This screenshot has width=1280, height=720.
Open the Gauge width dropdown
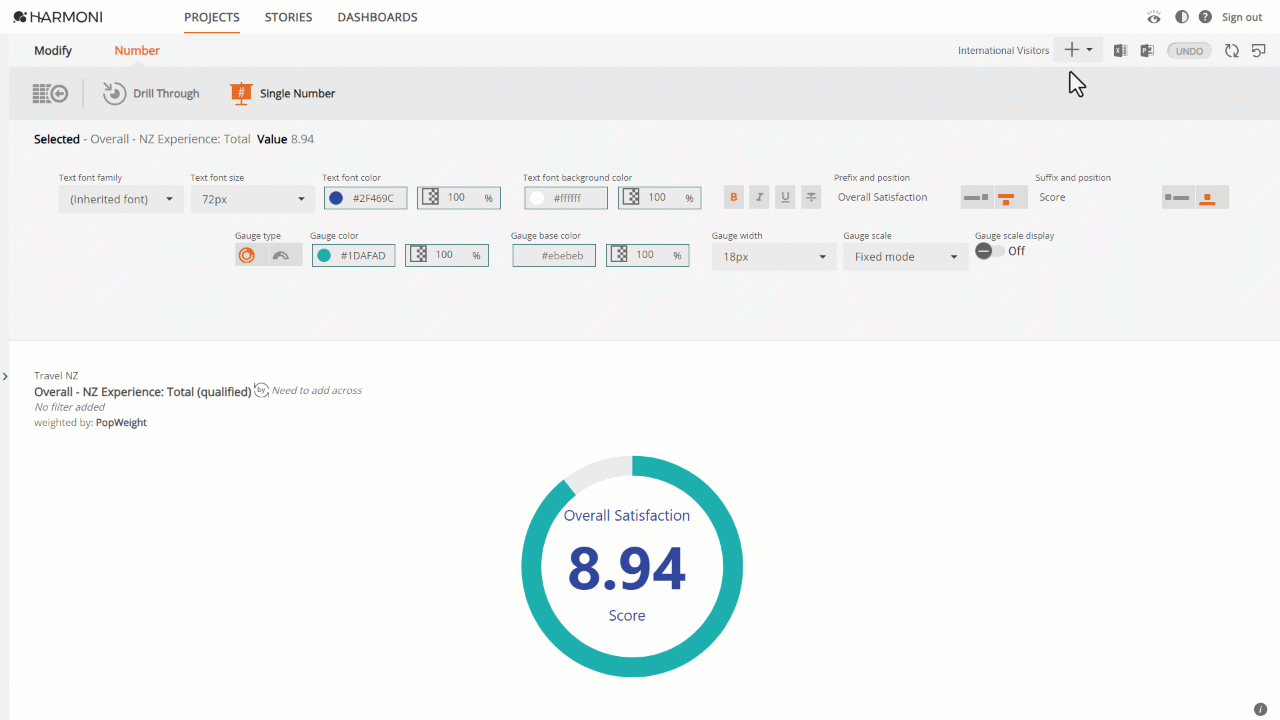coord(773,257)
